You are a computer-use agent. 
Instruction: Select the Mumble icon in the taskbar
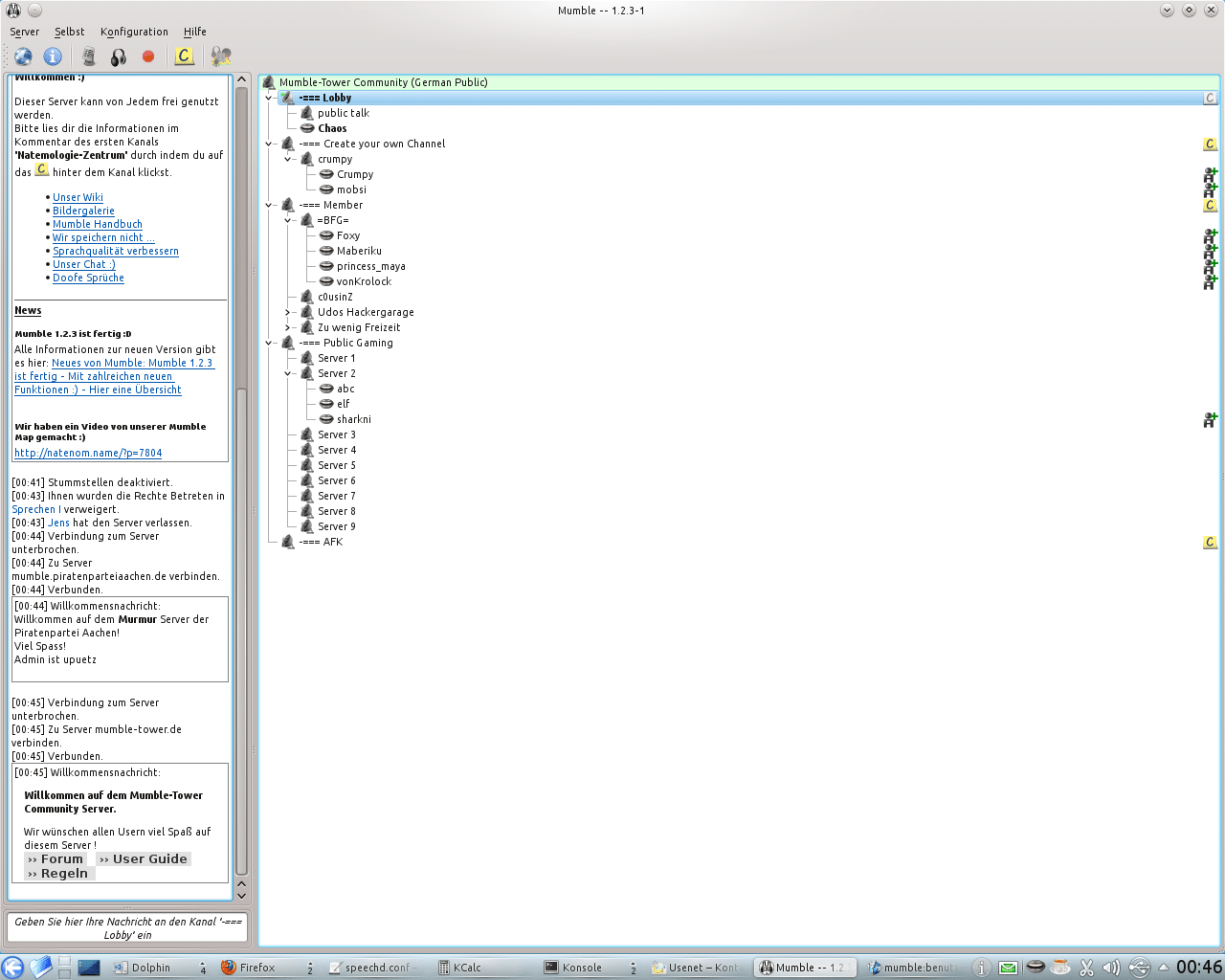pos(804,967)
